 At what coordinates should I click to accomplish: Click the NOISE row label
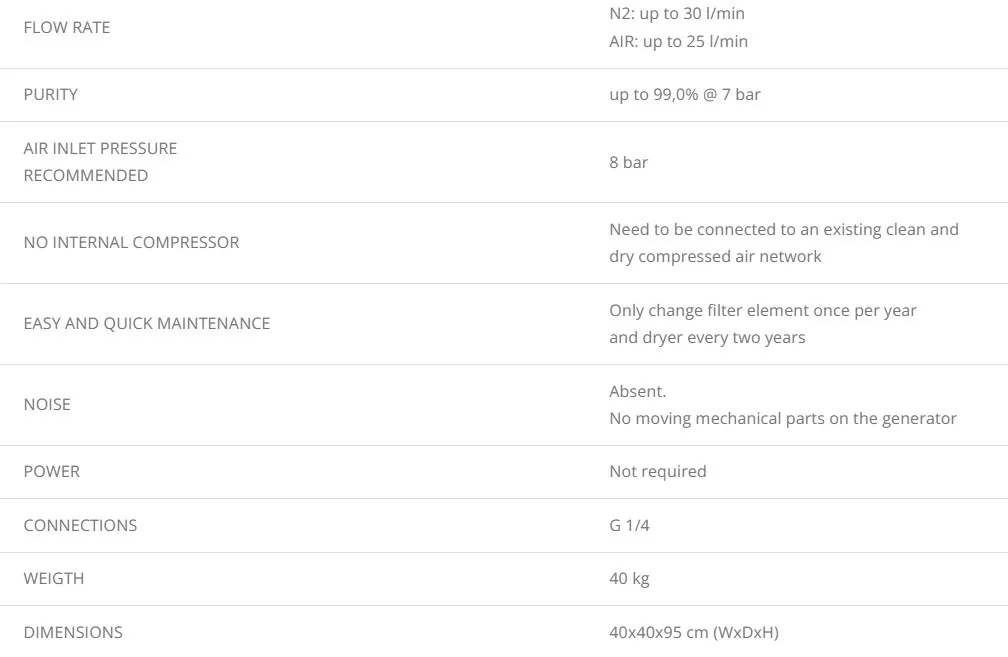click(47, 404)
